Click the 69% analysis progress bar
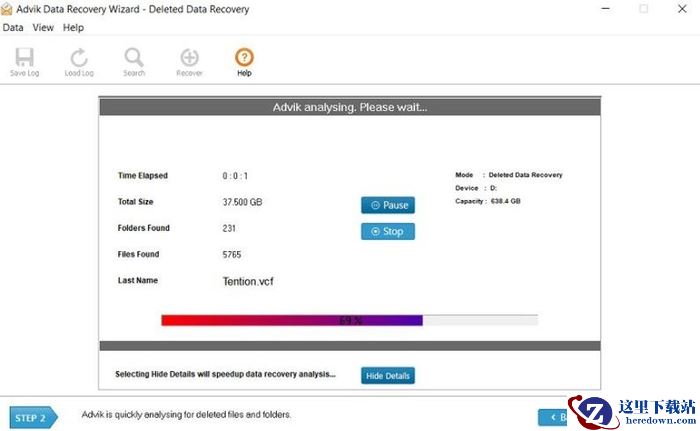 tap(350, 320)
